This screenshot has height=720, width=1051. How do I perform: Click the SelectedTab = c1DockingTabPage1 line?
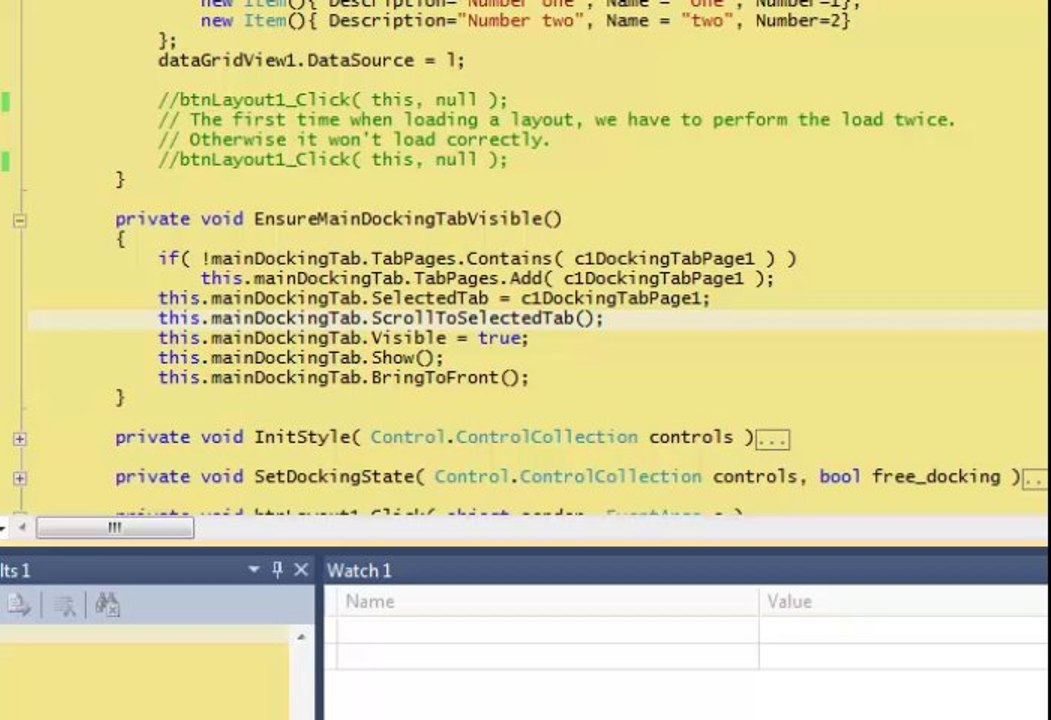pos(434,298)
